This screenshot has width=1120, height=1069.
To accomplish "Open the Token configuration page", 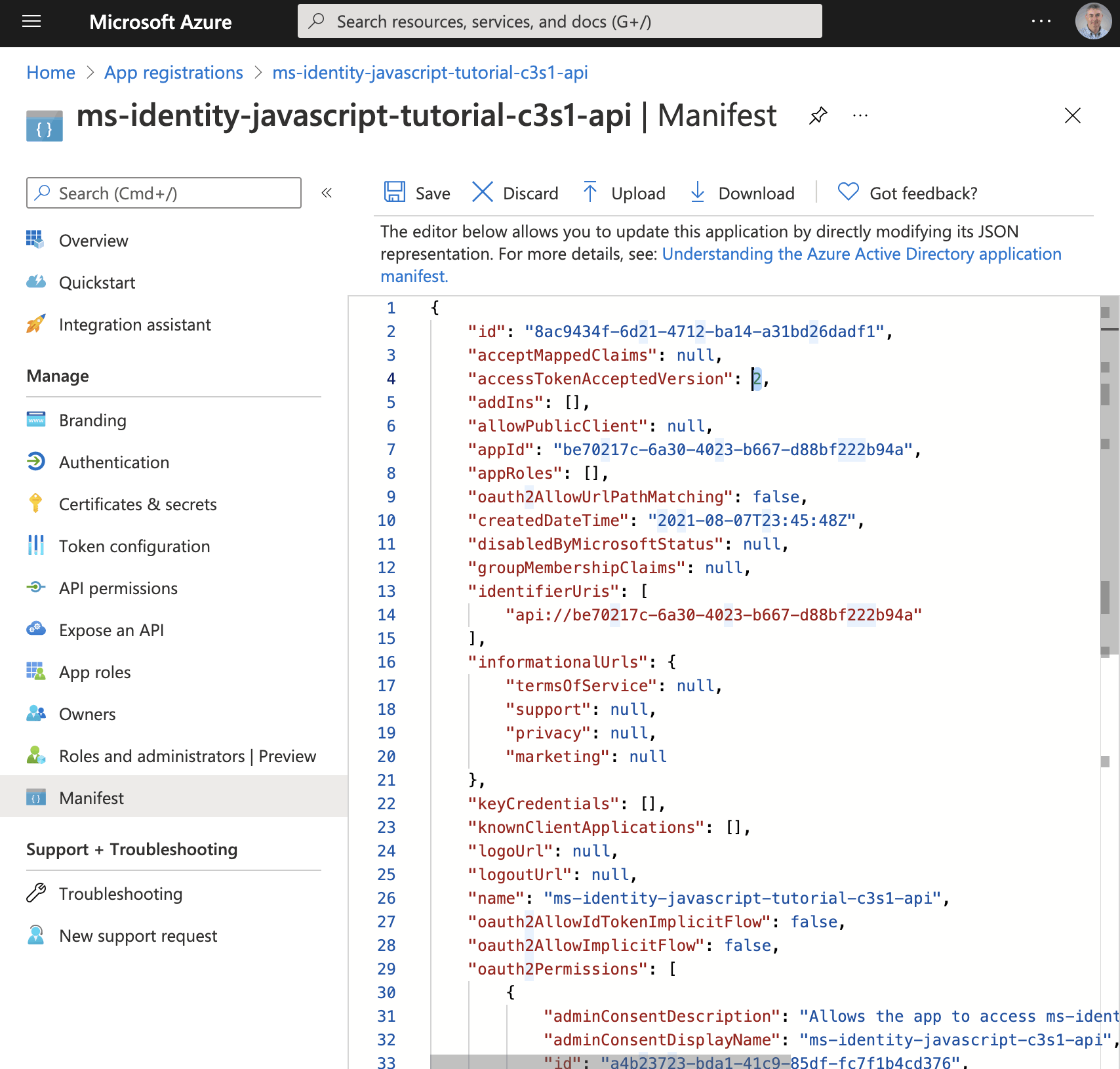I will tap(134, 546).
